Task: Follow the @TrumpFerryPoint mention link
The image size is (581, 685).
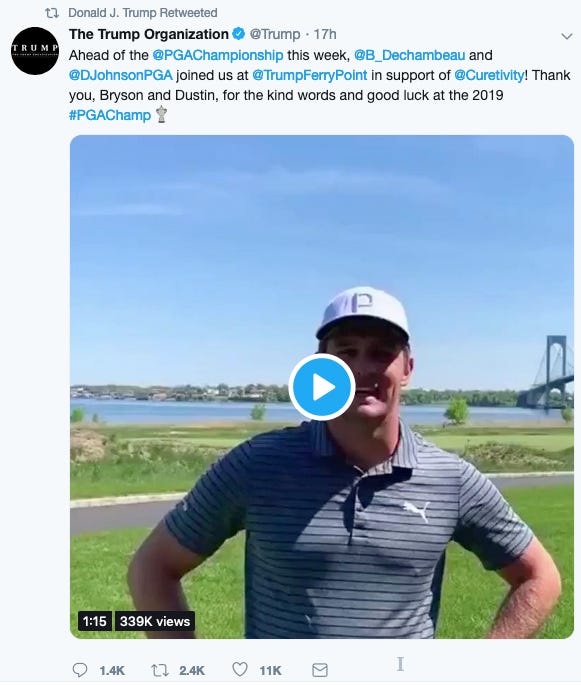Action: 310,75
